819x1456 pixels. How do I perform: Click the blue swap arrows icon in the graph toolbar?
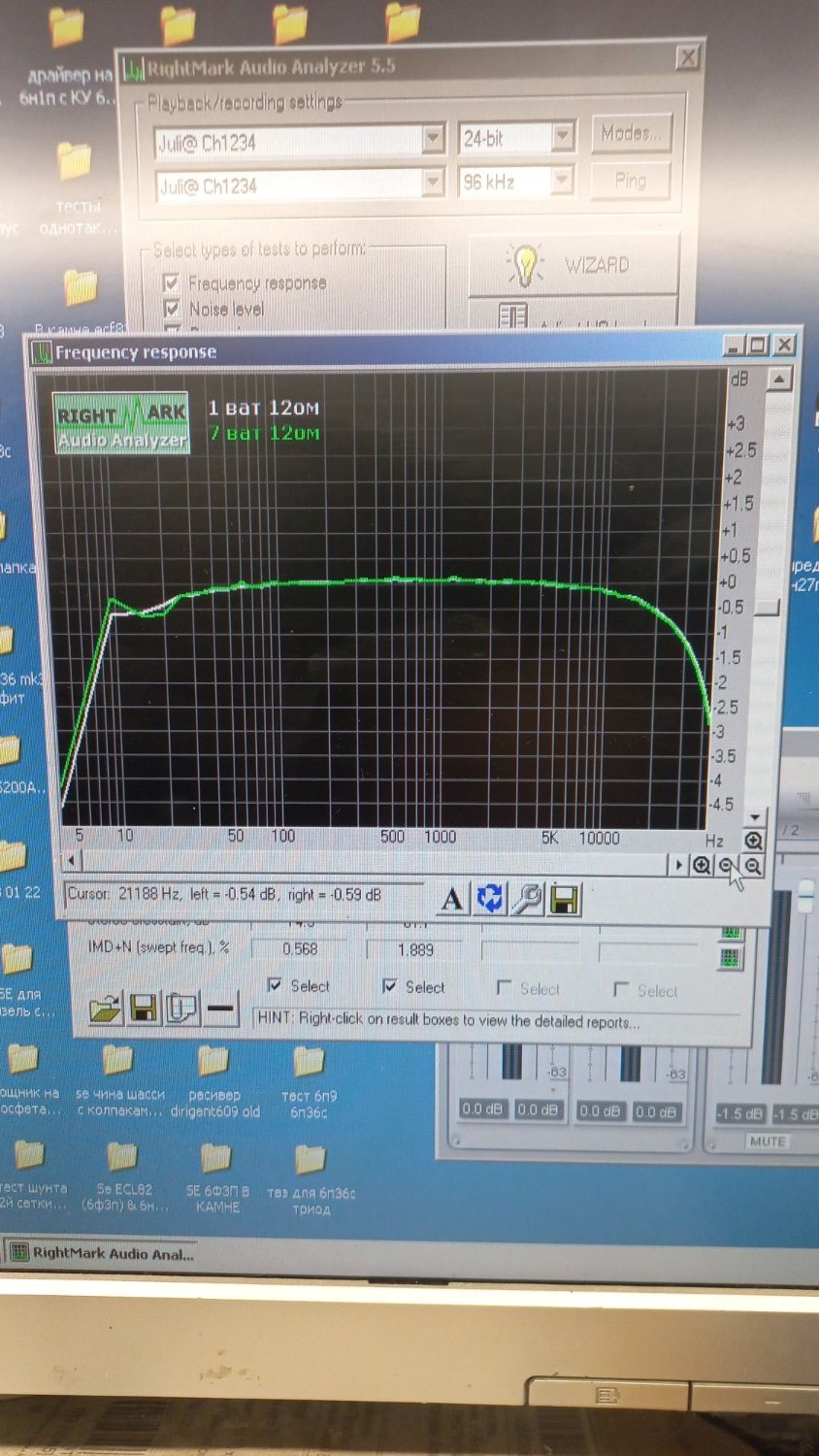[490, 899]
